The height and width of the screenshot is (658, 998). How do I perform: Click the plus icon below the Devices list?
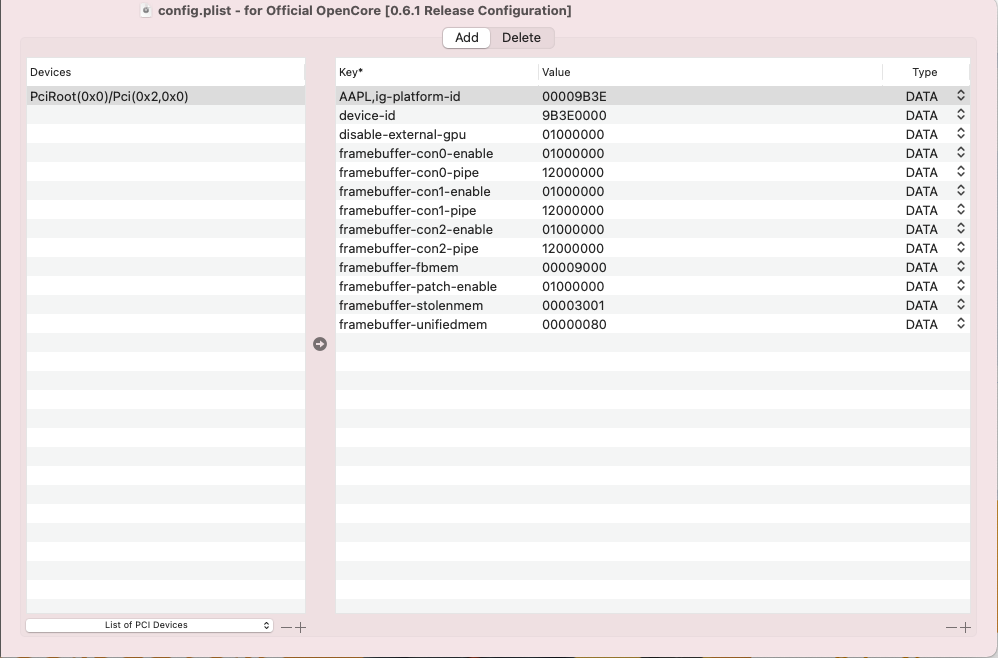tap(300, 627)
